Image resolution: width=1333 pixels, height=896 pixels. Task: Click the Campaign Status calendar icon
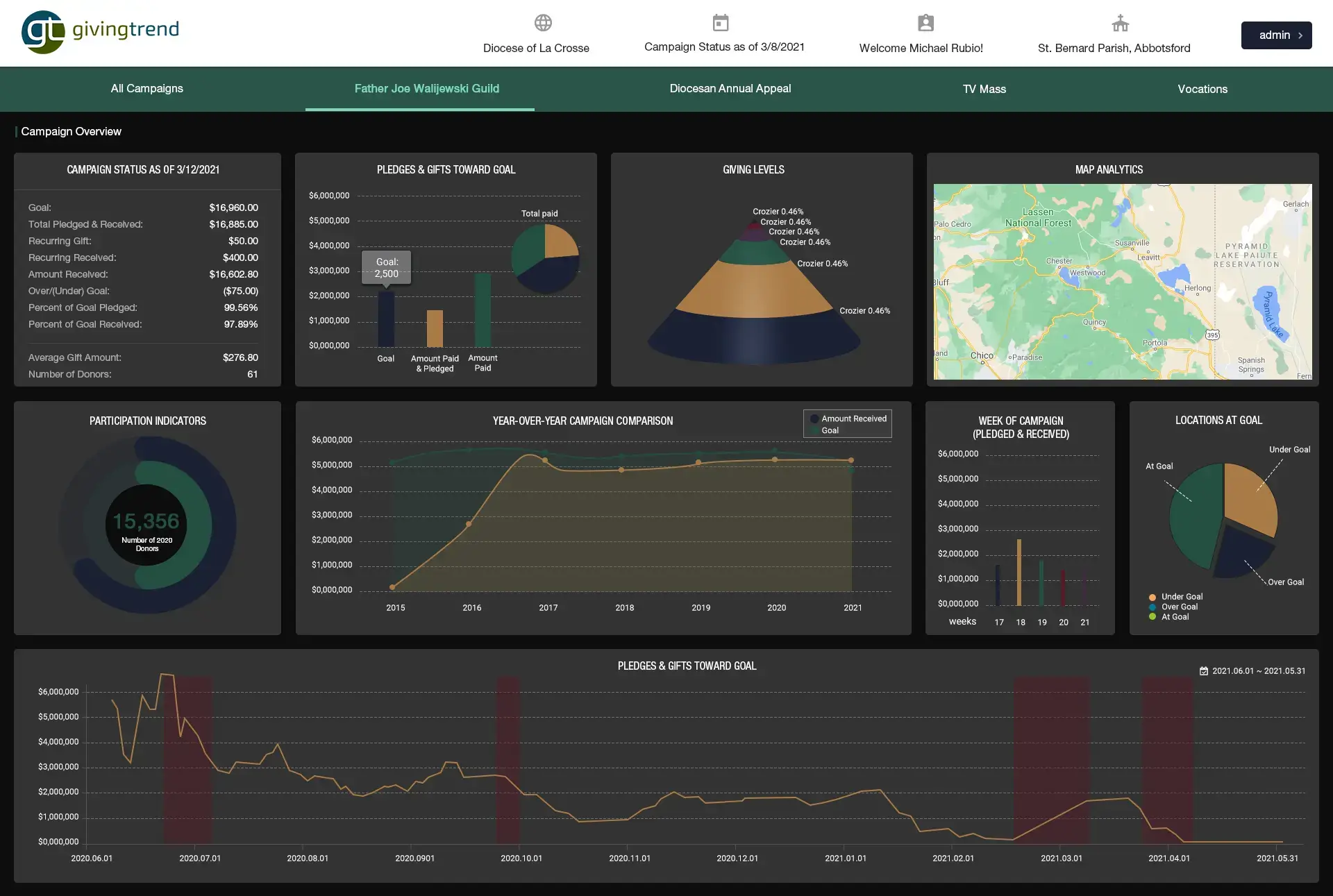coord(721,23)
